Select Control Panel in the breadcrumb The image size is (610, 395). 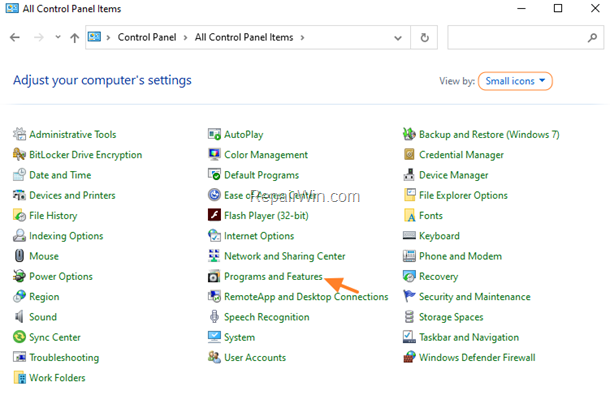(147, 37)
